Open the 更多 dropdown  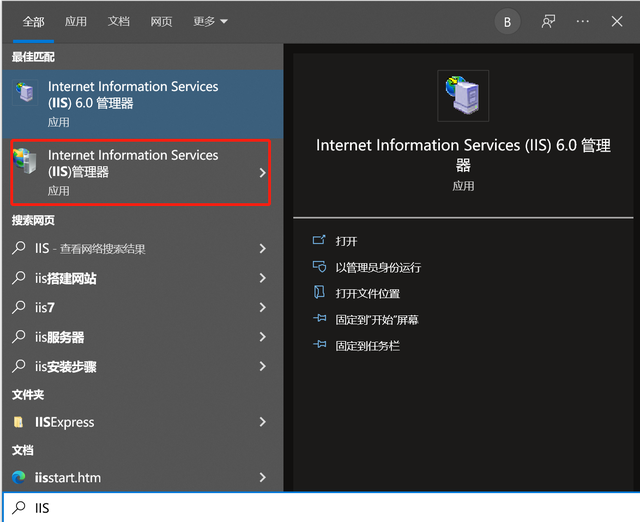coord(210,22)
